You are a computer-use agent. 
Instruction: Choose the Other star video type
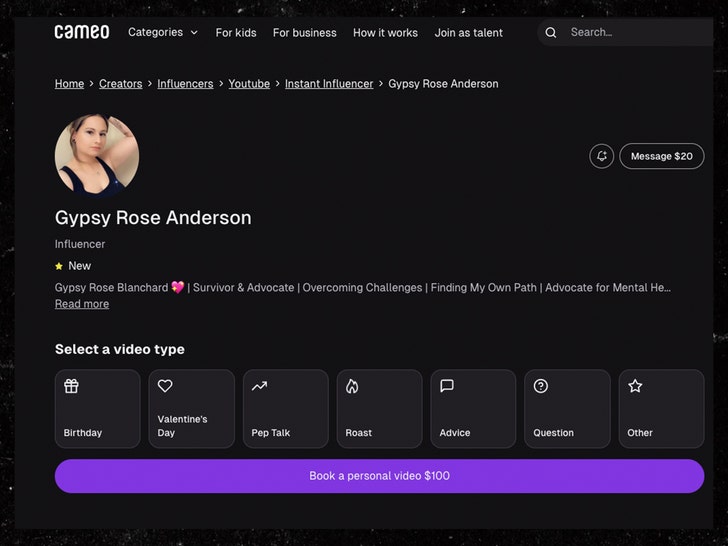[661, 408]
